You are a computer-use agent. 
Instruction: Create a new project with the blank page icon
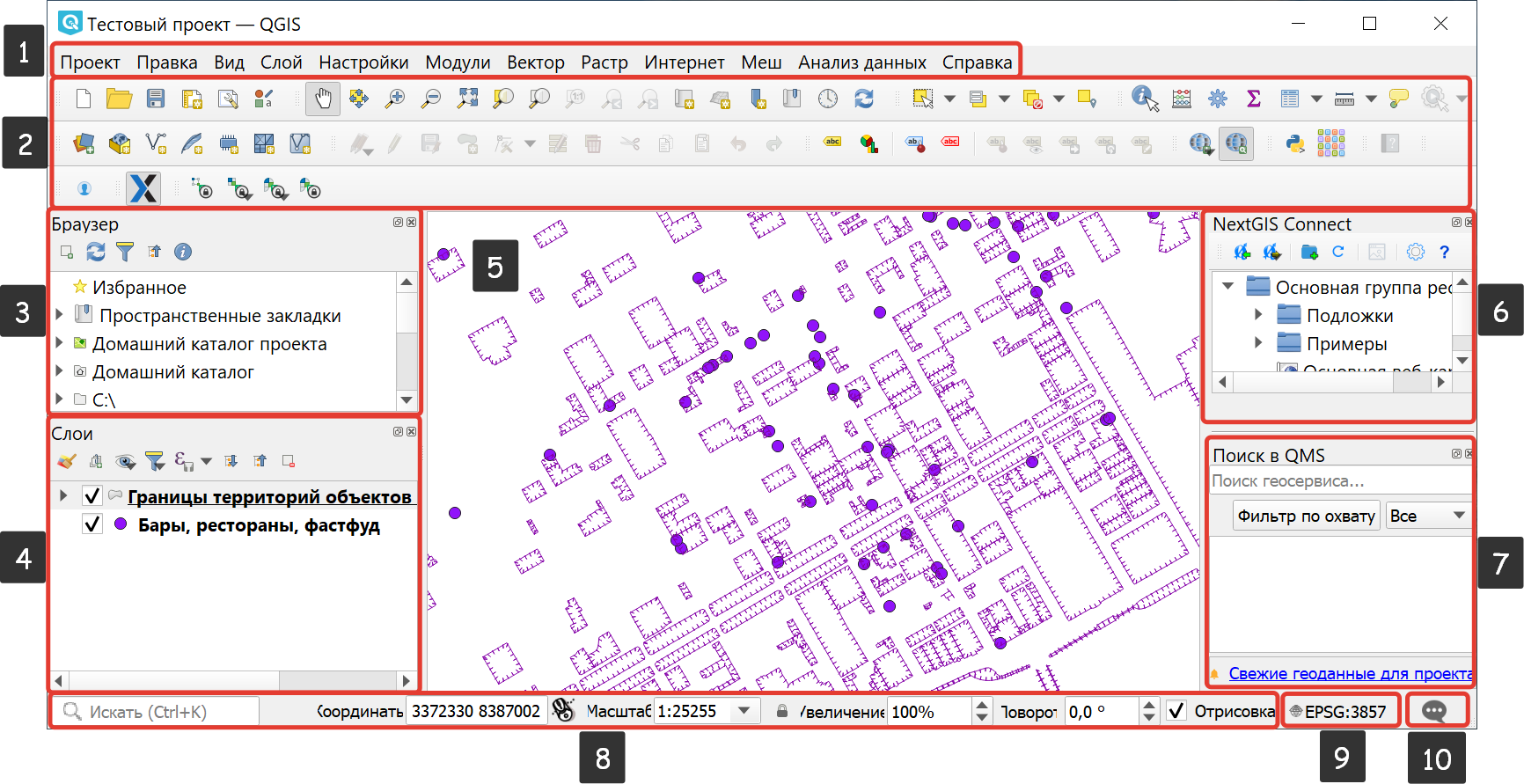pyautogui.click(x=84, y=99)
